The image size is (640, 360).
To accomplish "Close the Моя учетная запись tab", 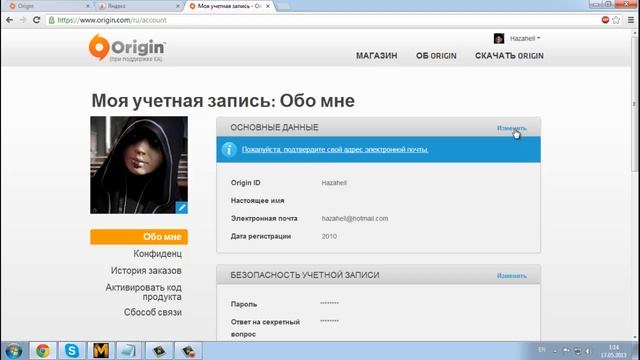I will 268,6.
